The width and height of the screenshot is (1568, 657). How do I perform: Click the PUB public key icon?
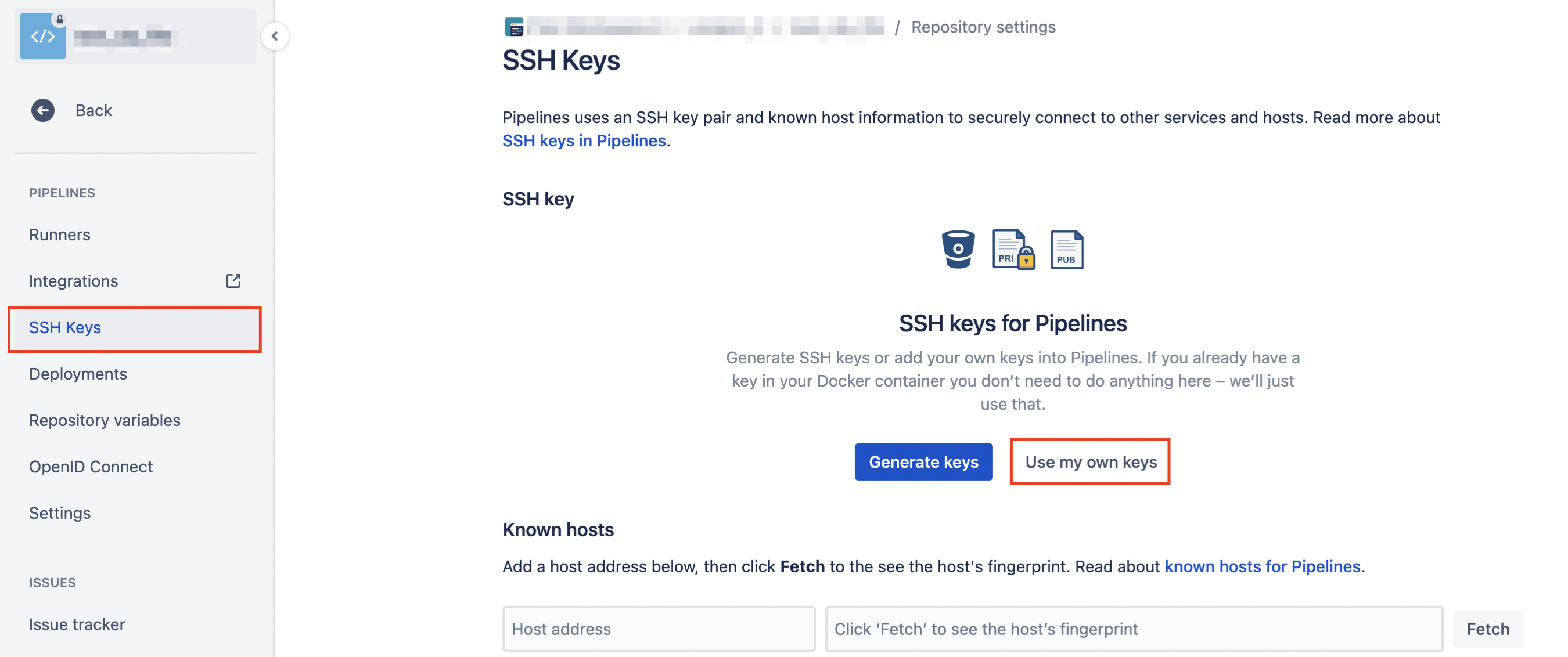pyautogui.click(x=1066, y=250)
